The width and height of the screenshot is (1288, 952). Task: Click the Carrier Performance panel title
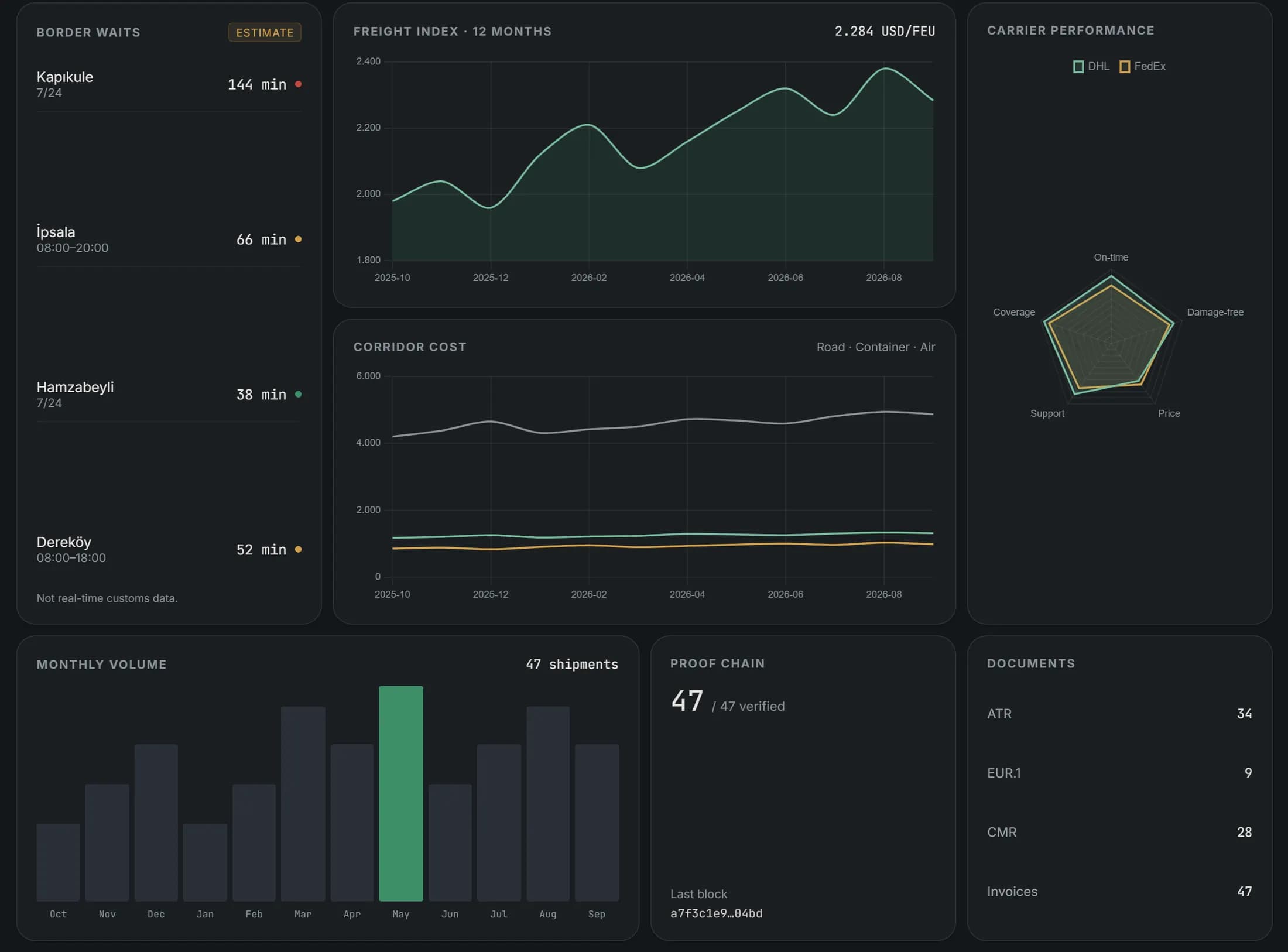(1071, 30)
